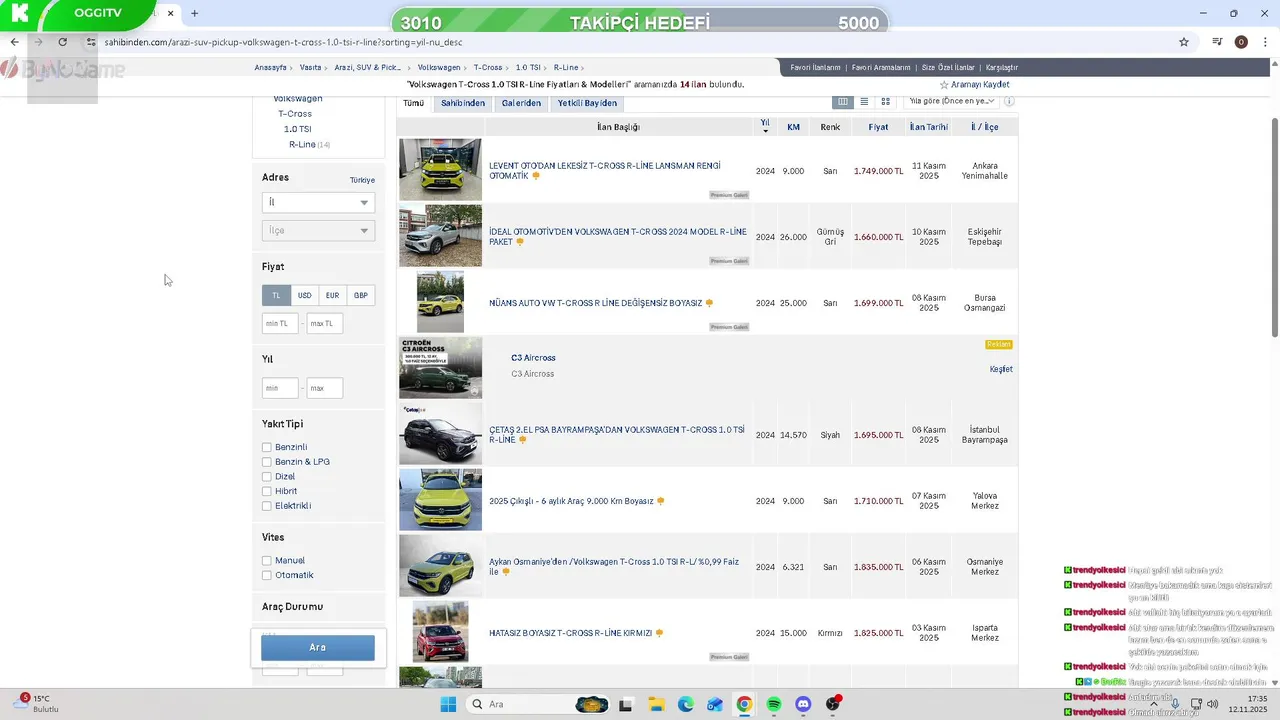Check the Hibrit fuel checkbox
Image resolution: width=1280 pixels, height=720 pixels.
tap(267, 491)
